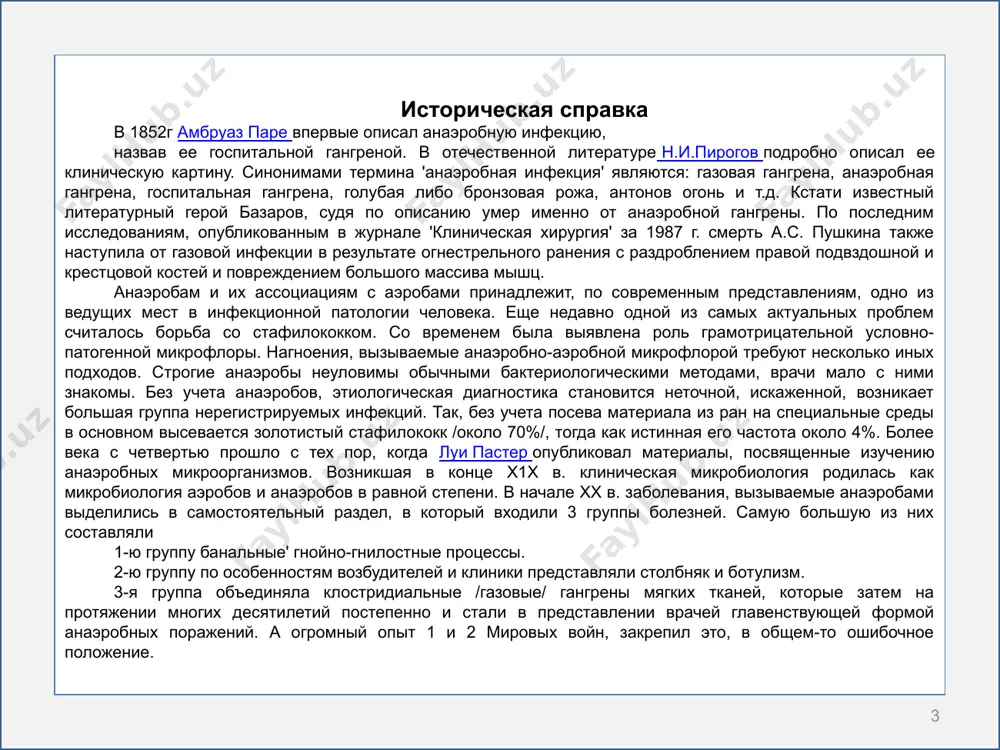
Task: Click the word 'положение.' at paragraph end
Action: 109,652
